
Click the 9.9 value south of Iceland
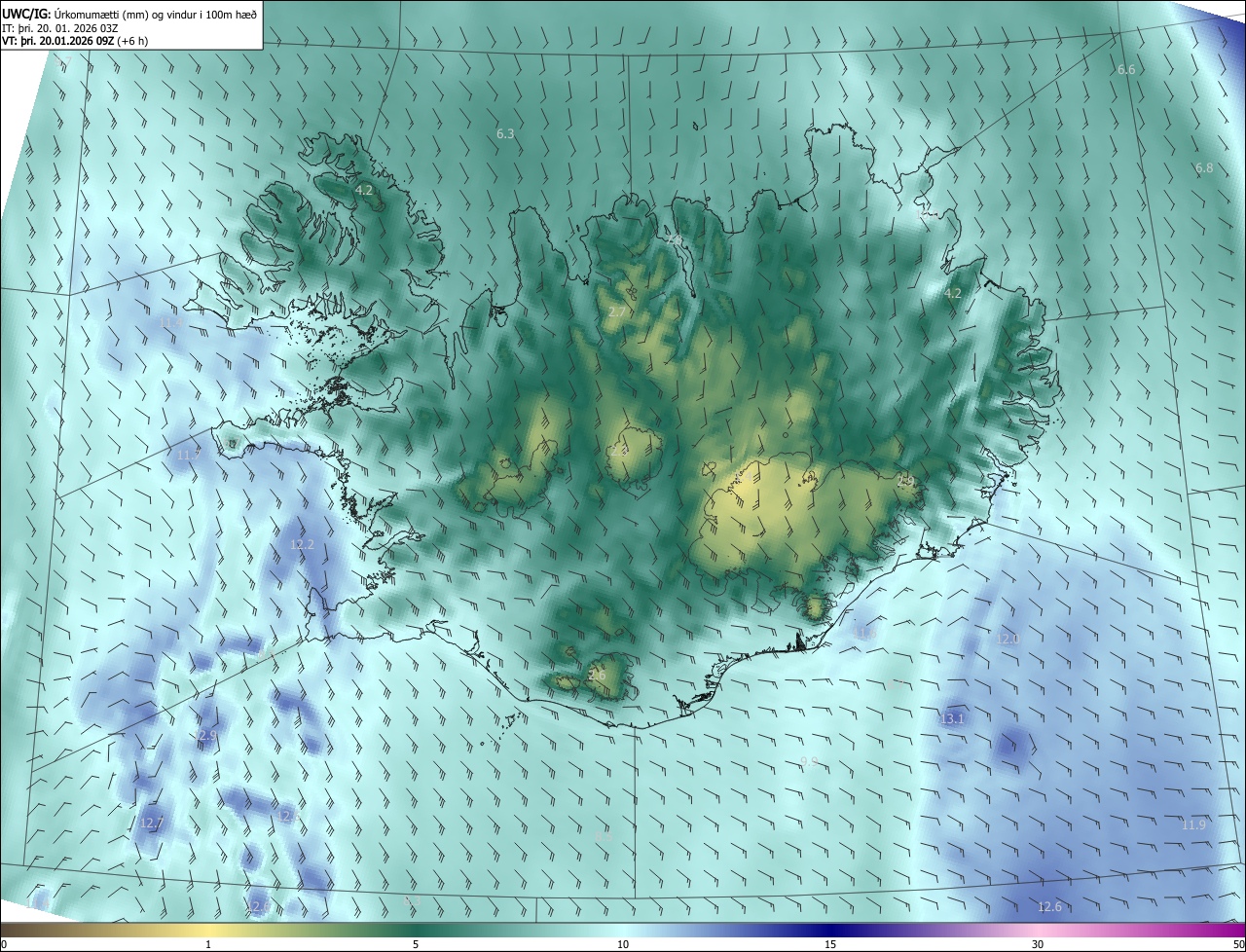pyautogui.click(x=809, y=761)
